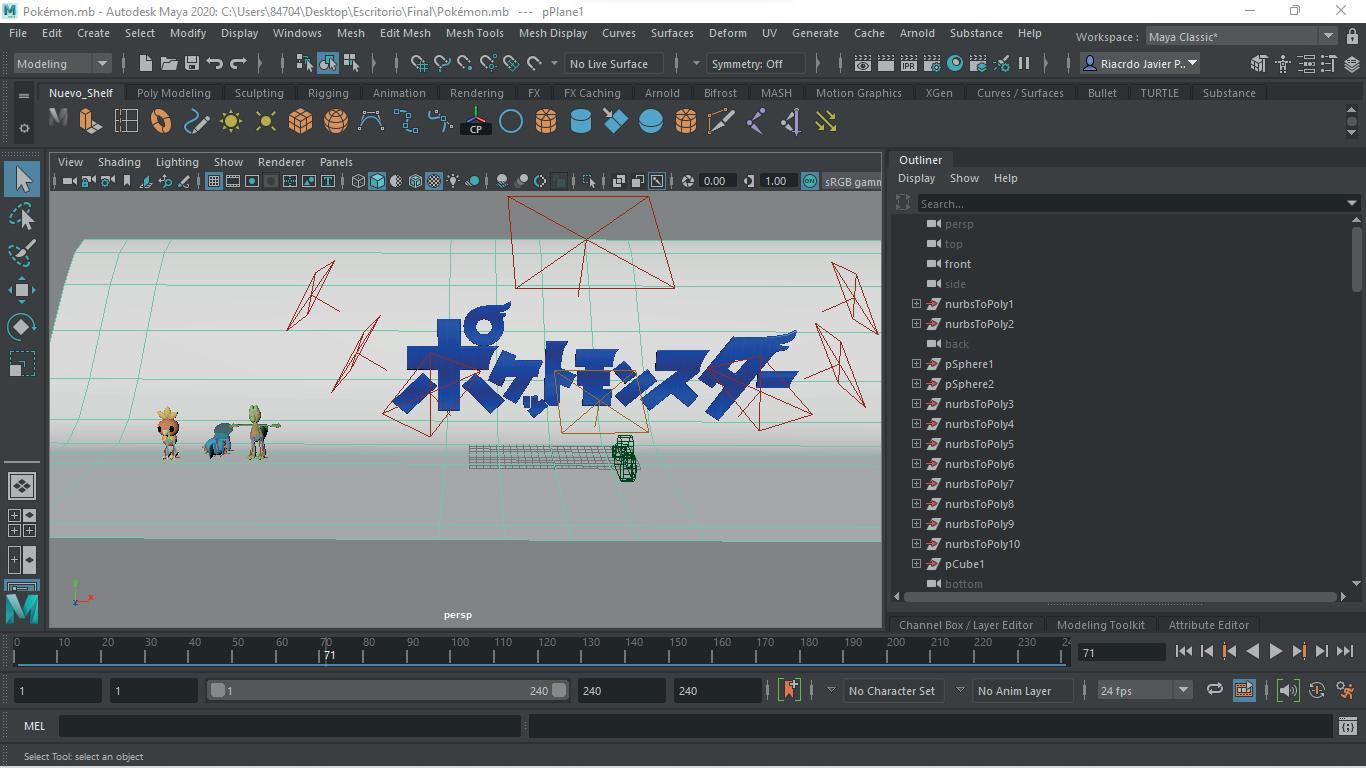Image resolution: width=1366 pixels, height=768 pixels.
Task: Toggle textured display in viewport
Action: coord(434,181)
